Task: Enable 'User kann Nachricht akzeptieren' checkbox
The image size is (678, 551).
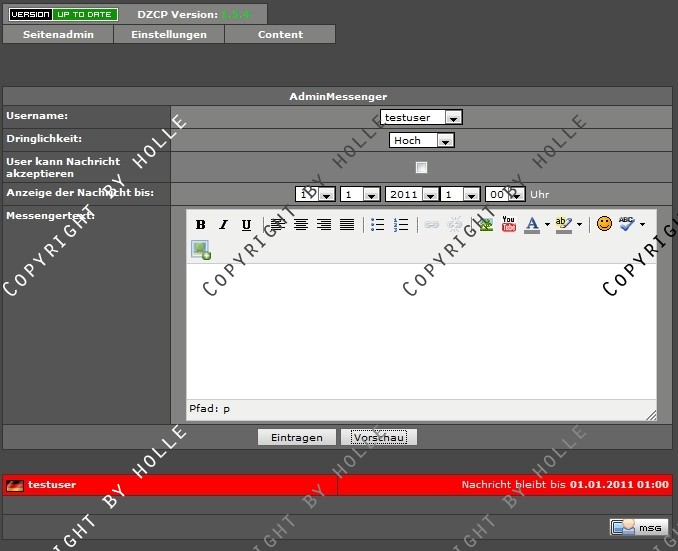Action: [421, 167]
